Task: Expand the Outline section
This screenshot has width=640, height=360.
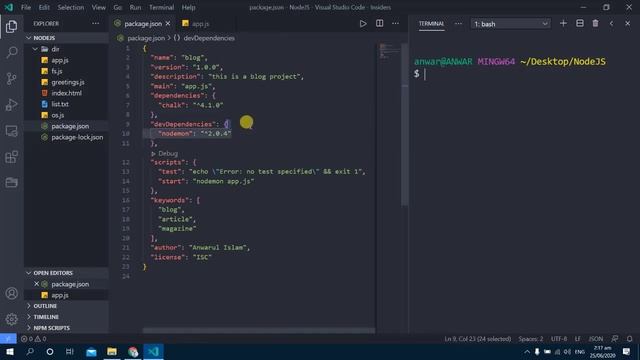Action: click(x=67, y=306)
